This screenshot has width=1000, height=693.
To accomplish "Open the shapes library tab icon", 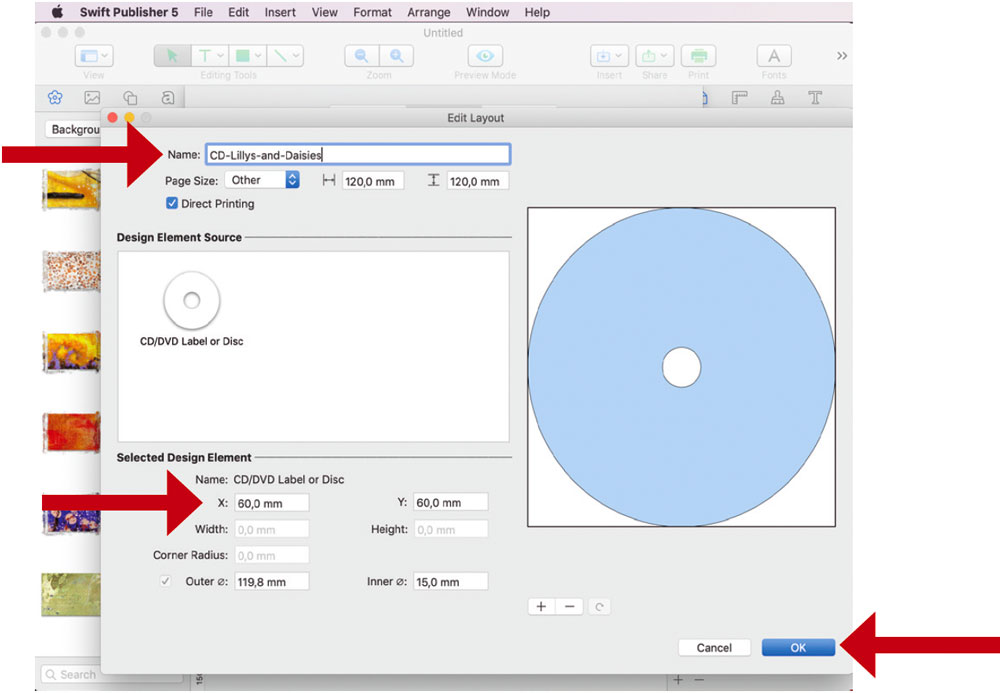I will 130,98.
